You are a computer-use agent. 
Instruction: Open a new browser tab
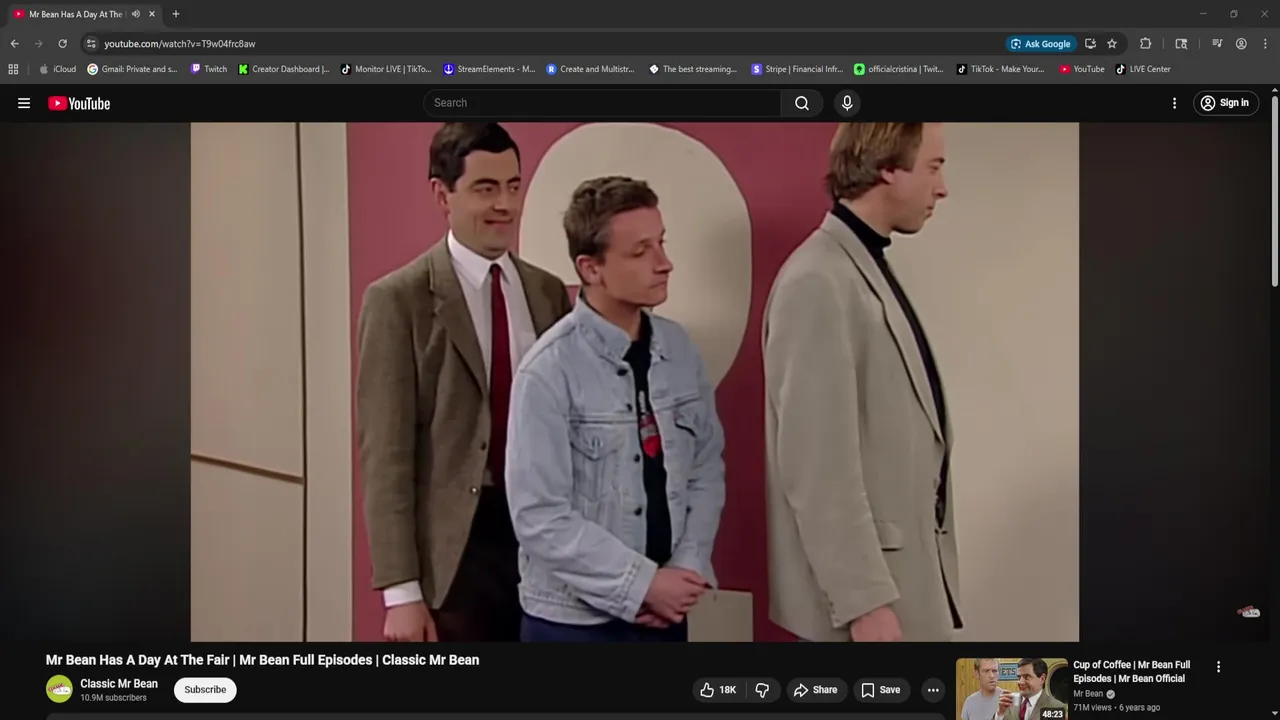click(x=176, y=14)
